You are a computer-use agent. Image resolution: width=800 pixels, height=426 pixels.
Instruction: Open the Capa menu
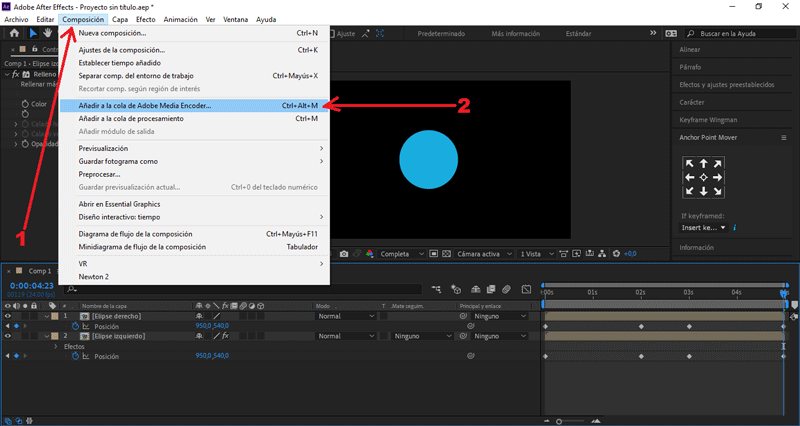[120, 19]
